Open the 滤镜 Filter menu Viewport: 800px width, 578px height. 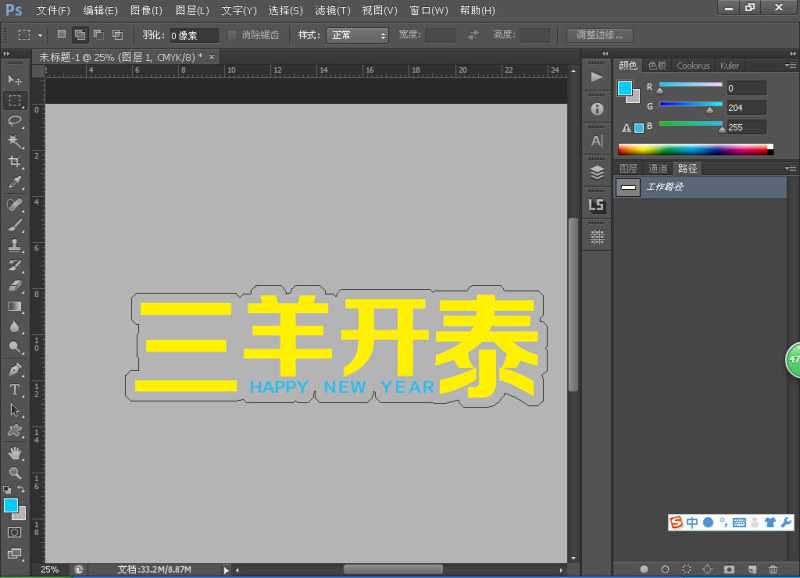[331, 10]
